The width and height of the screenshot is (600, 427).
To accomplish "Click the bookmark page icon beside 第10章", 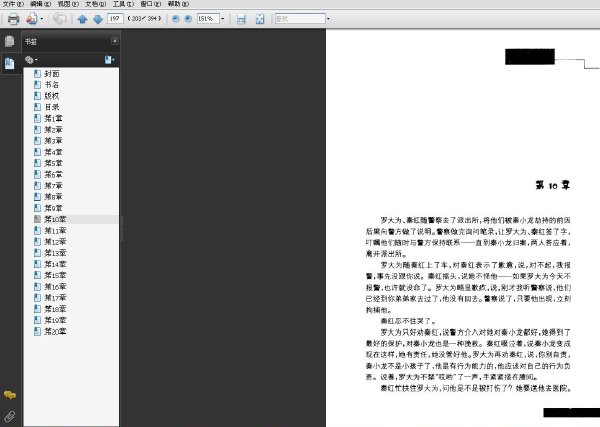I will (37, 219).
